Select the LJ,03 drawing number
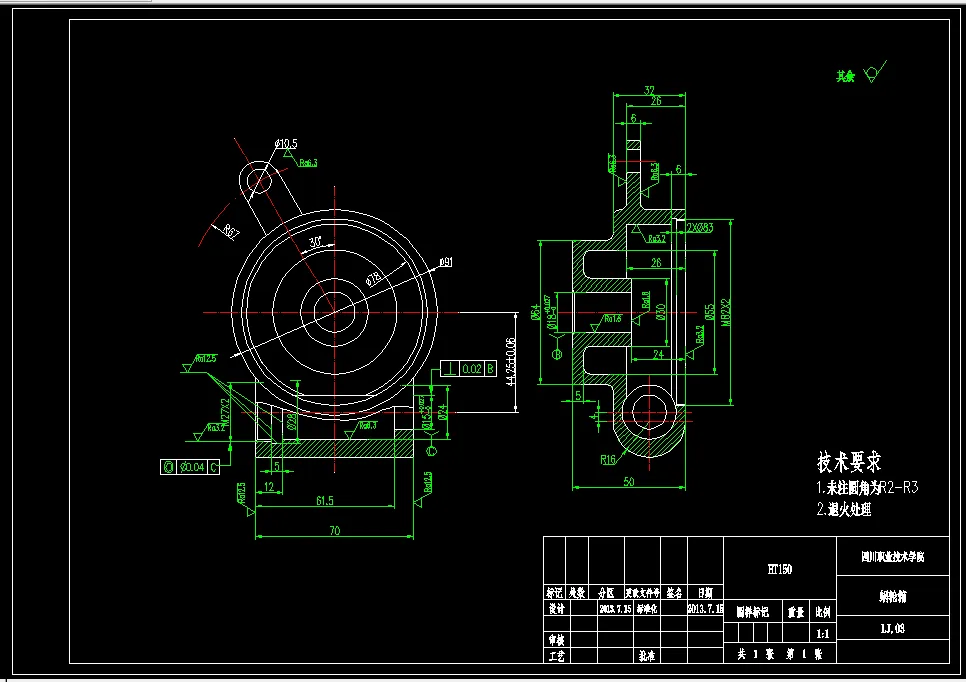 [x=893, y=628]
